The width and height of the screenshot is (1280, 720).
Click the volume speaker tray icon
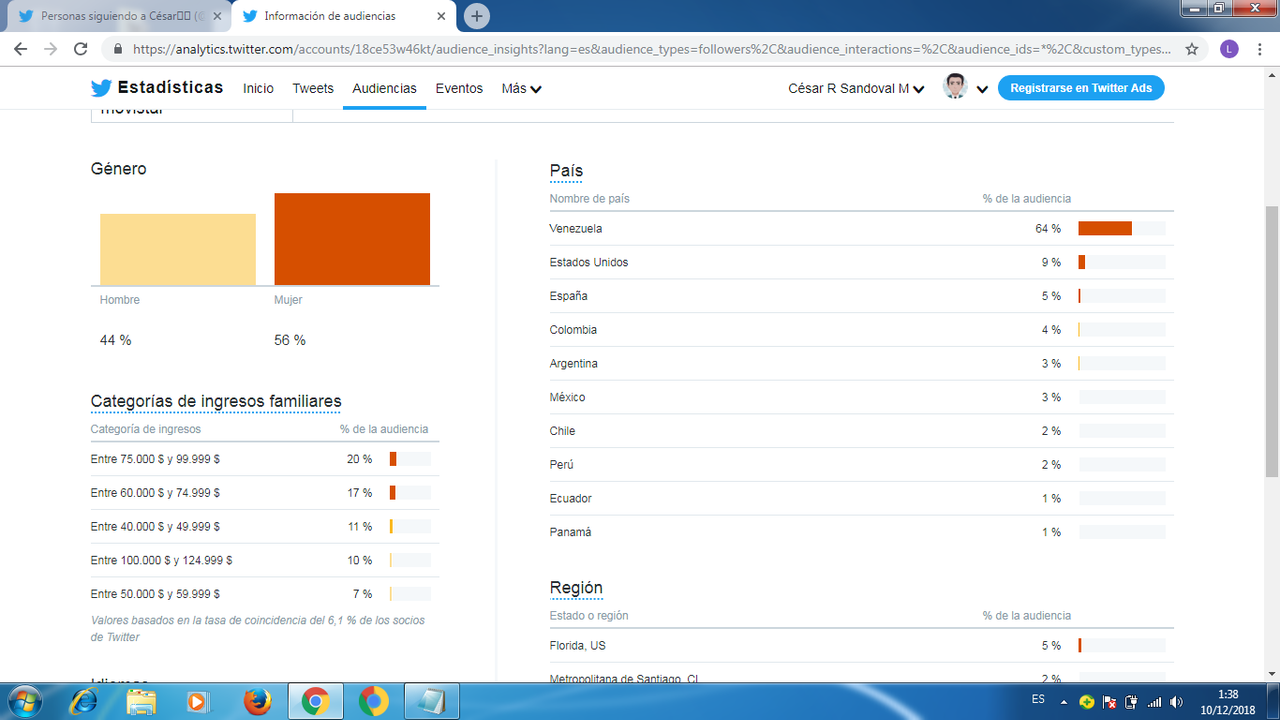tap(1176, 702)
